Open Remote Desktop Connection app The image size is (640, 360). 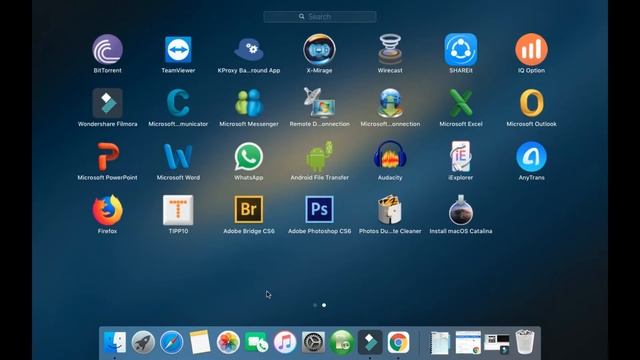tap(320, 103)
